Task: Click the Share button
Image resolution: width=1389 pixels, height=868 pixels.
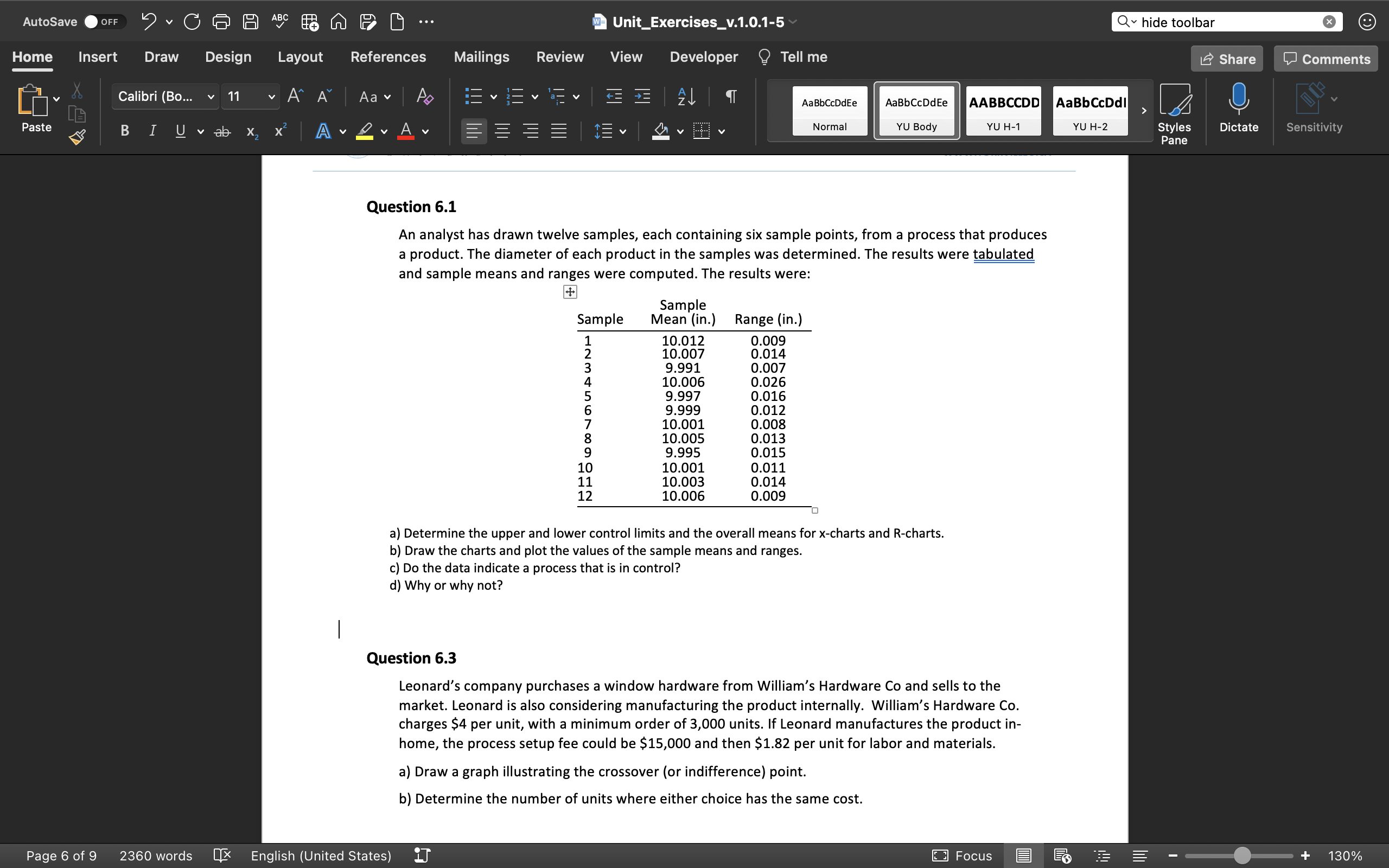Action: tap(1227, 59)
